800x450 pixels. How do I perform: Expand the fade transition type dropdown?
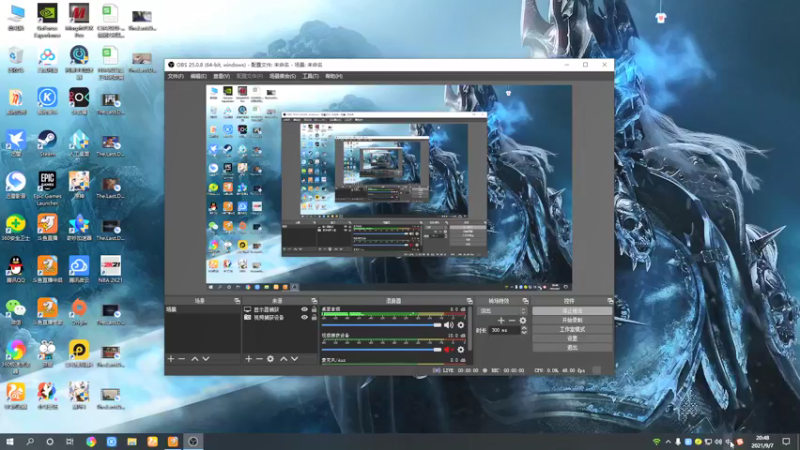coord(502,311)
